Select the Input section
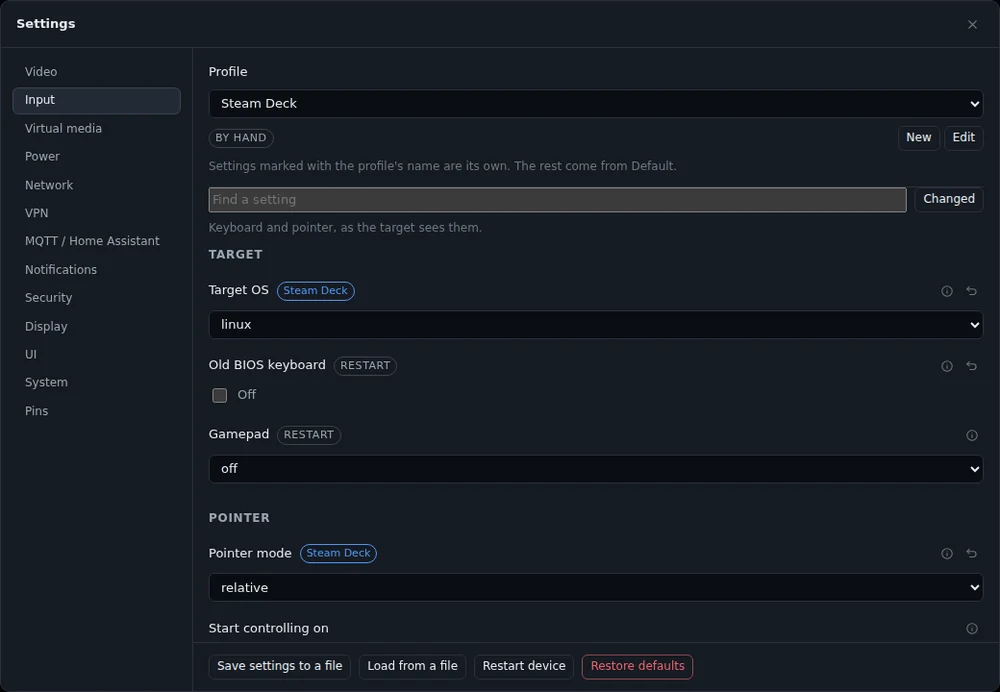The image size is (1000, 692). point(96,100)
